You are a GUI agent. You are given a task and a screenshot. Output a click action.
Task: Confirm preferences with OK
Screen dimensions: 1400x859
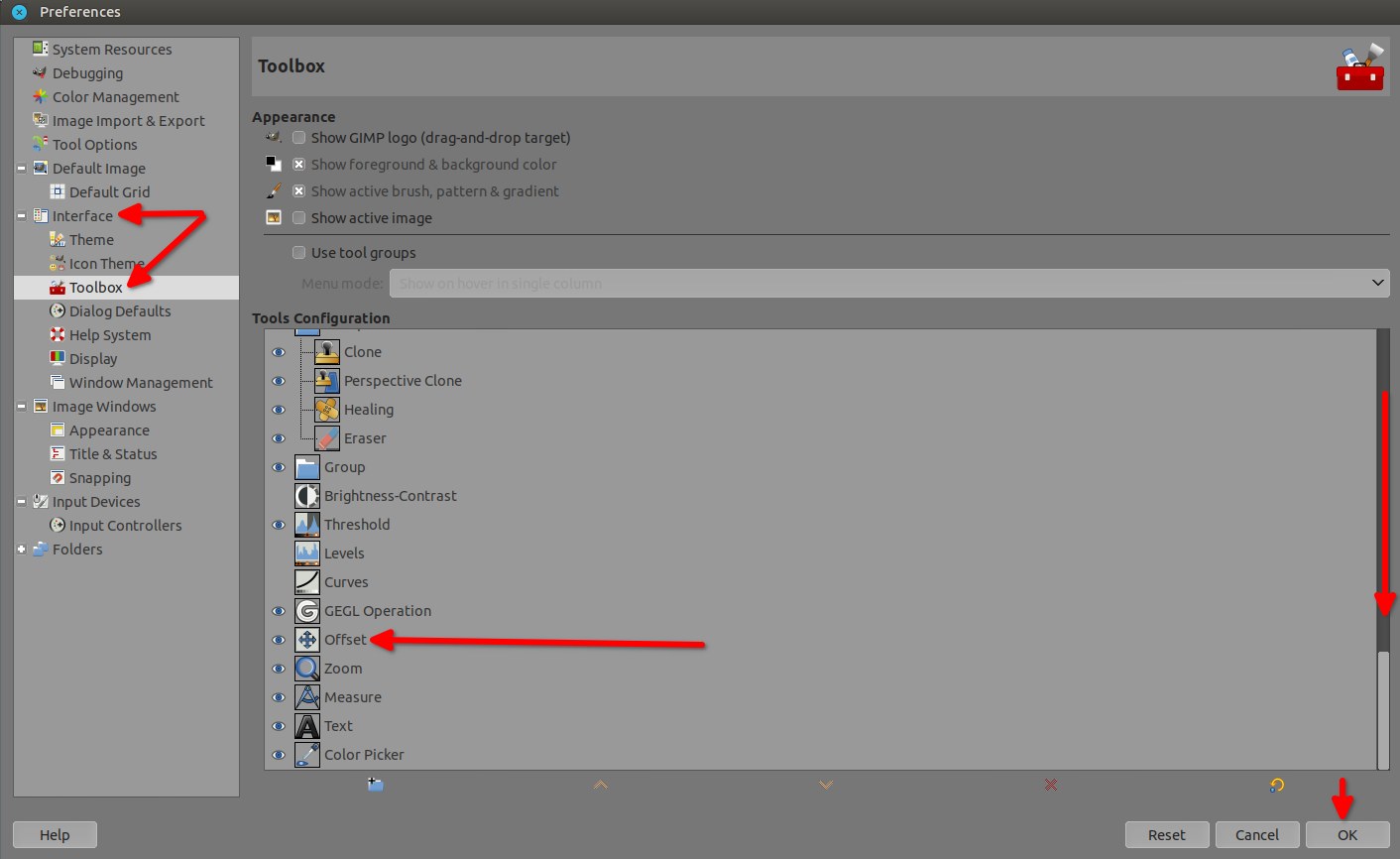(1347, 835)
